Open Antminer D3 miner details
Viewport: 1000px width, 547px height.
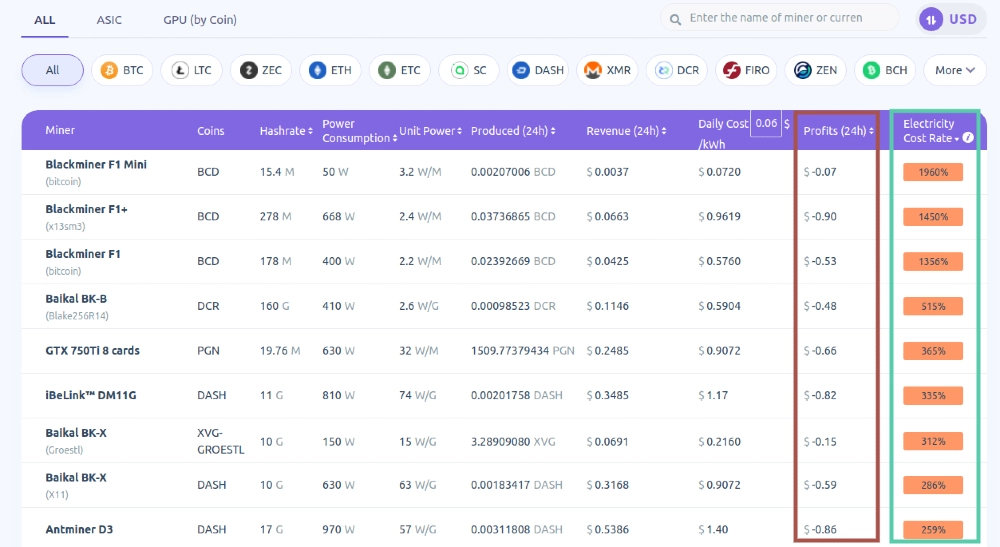click(x=78, y=529)
